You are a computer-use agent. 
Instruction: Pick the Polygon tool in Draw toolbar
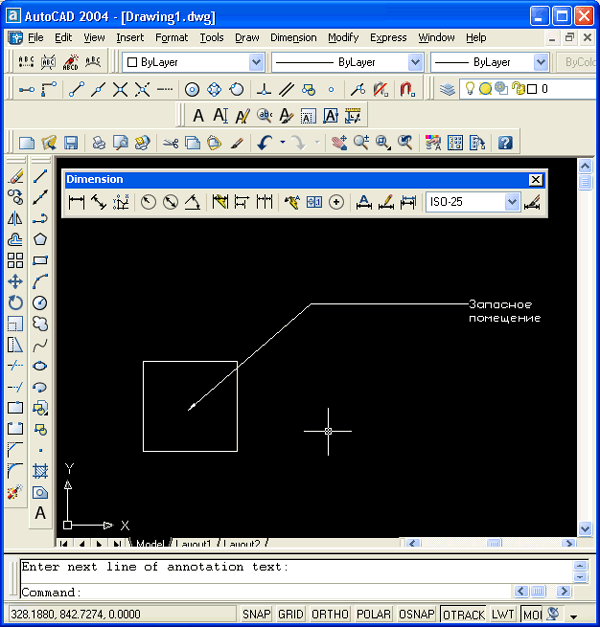[x=40, y=239]
